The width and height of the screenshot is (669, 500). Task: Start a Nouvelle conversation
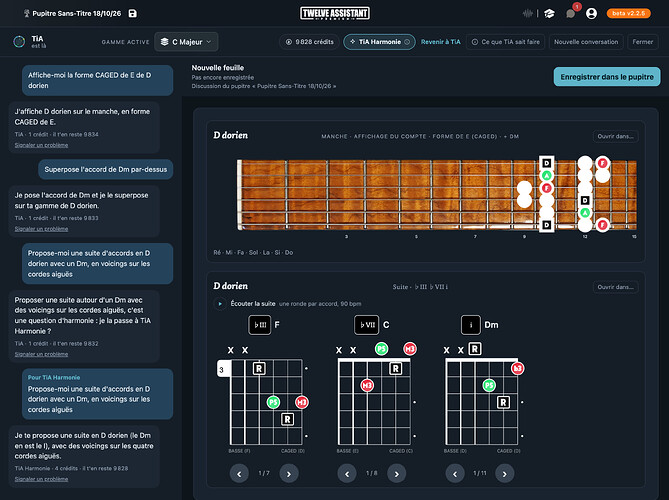click(586, 42)
